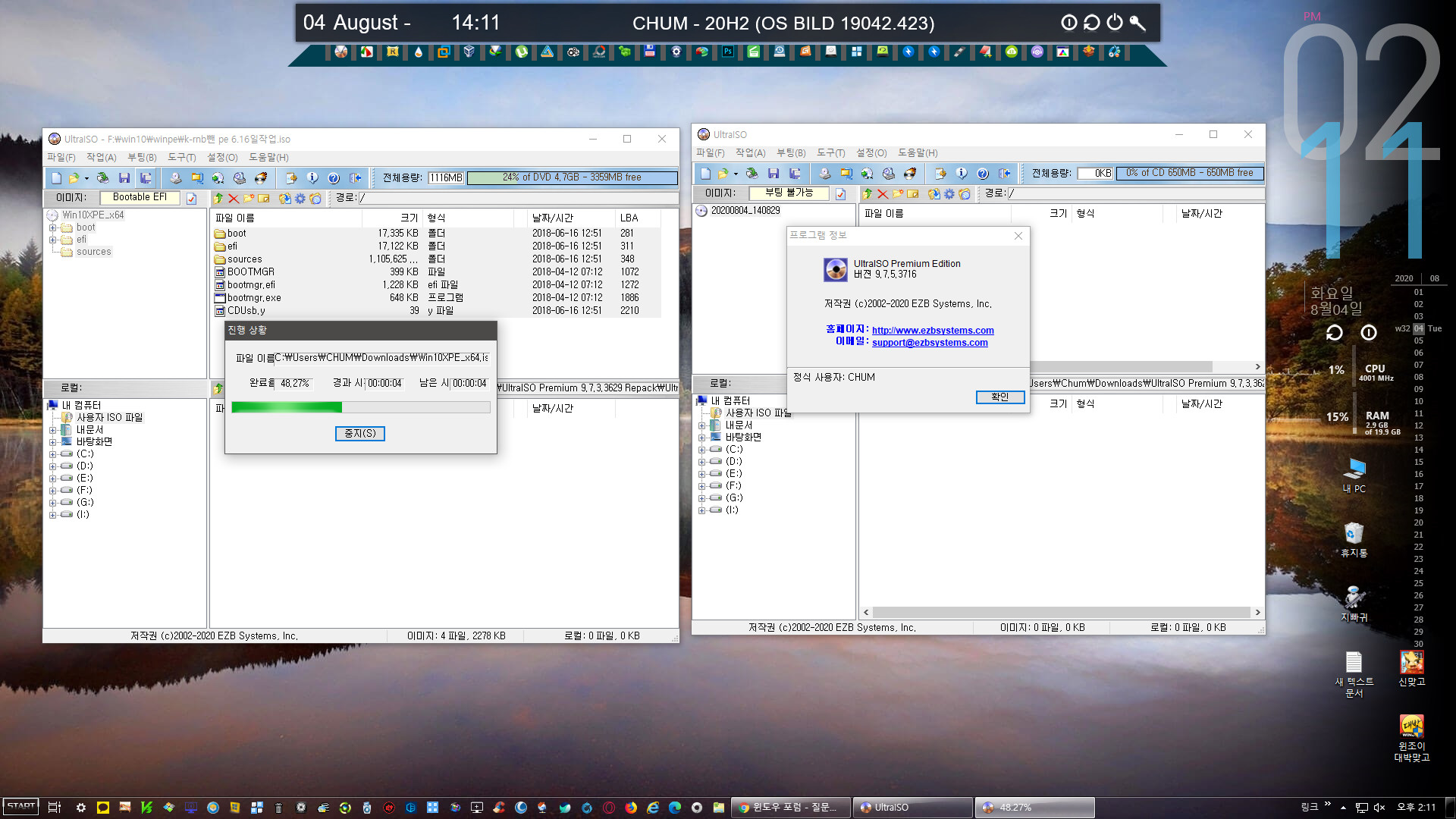Image resolution: width=1456 pixels, height=819 pixels.
Task: Open 부팅(B) menu in left UltraISO window
Action: [x=142, y=158]
